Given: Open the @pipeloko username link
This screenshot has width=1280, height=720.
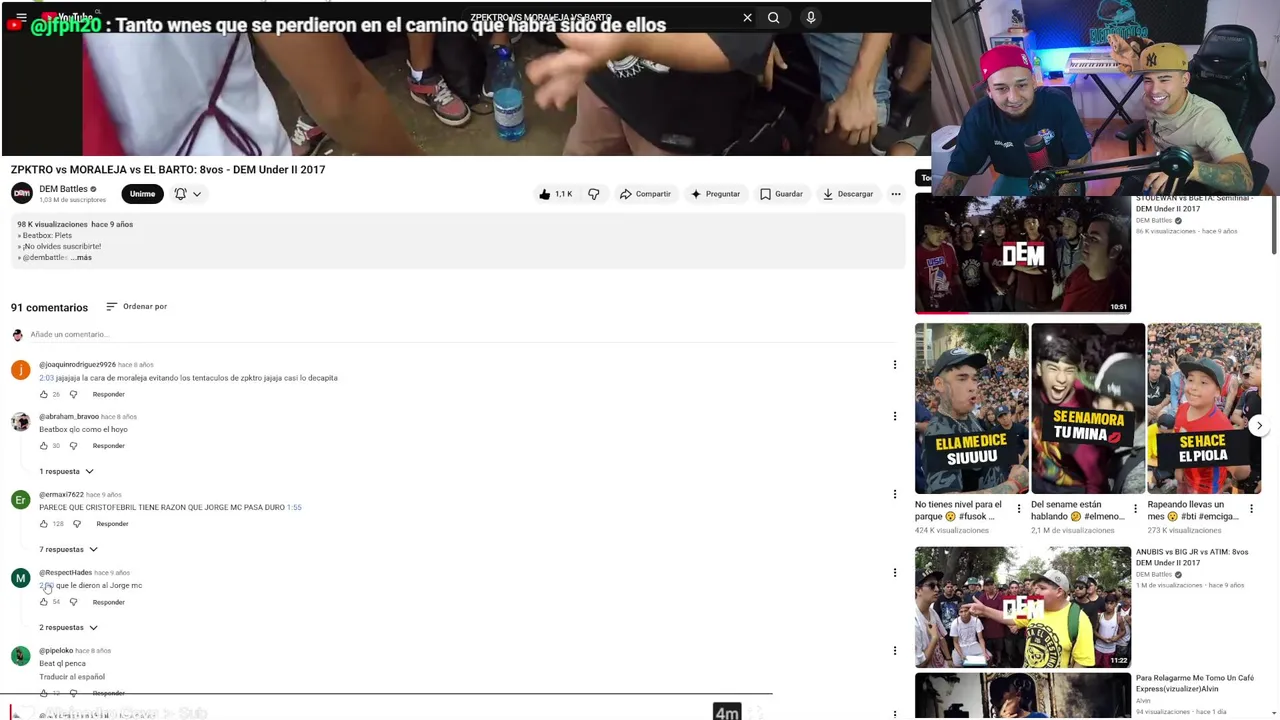Looking at the screenshot, I should (x=56, y=651).
